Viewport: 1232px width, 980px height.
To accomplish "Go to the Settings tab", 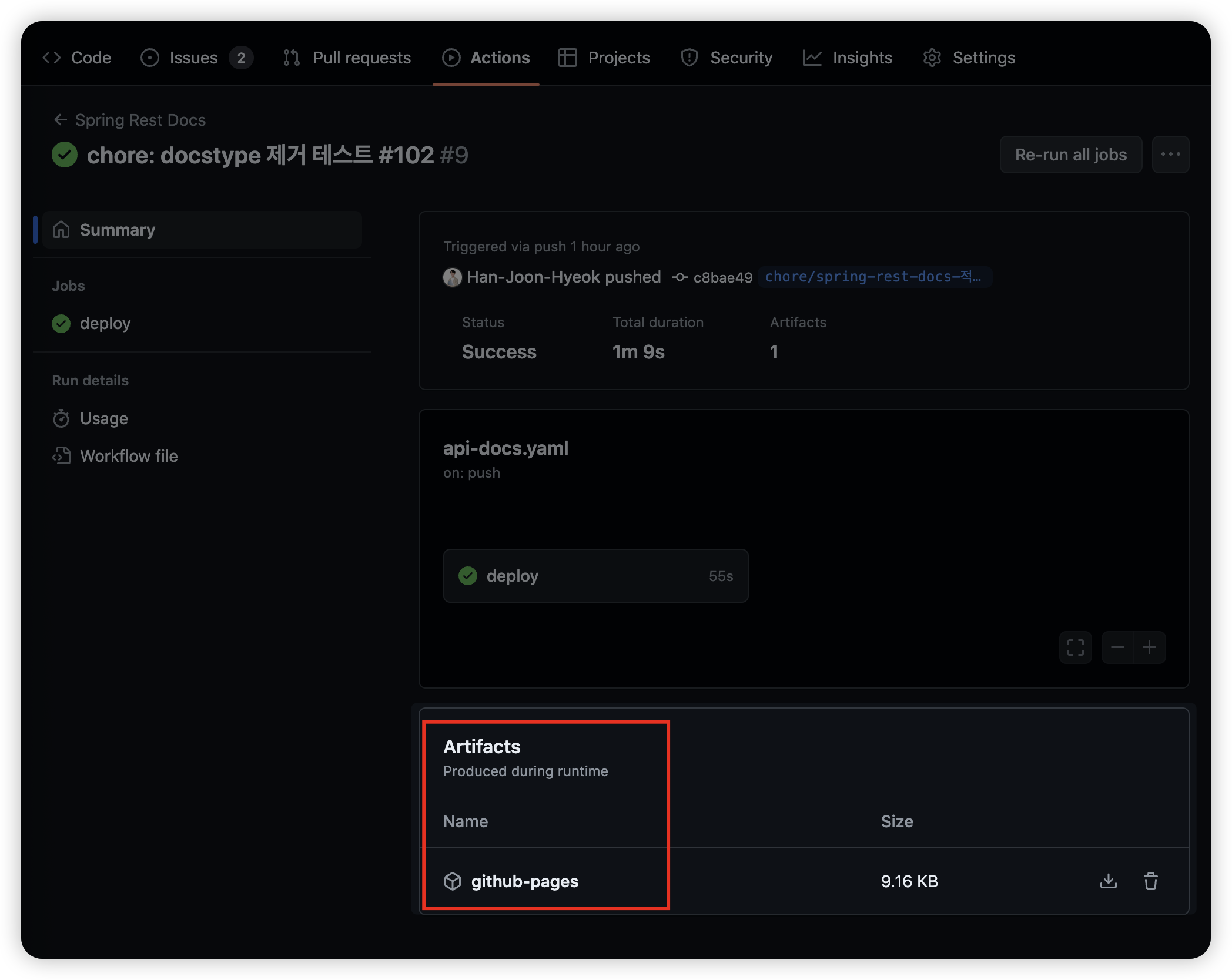I will 969,58.
